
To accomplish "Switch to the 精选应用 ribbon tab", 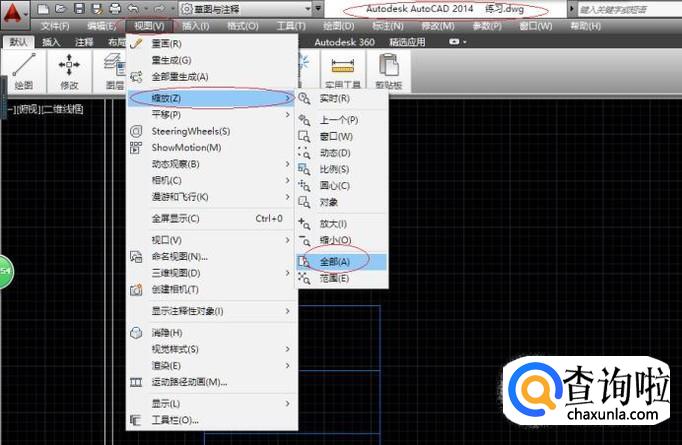I will pyautogui.click(x=407, y=42).
